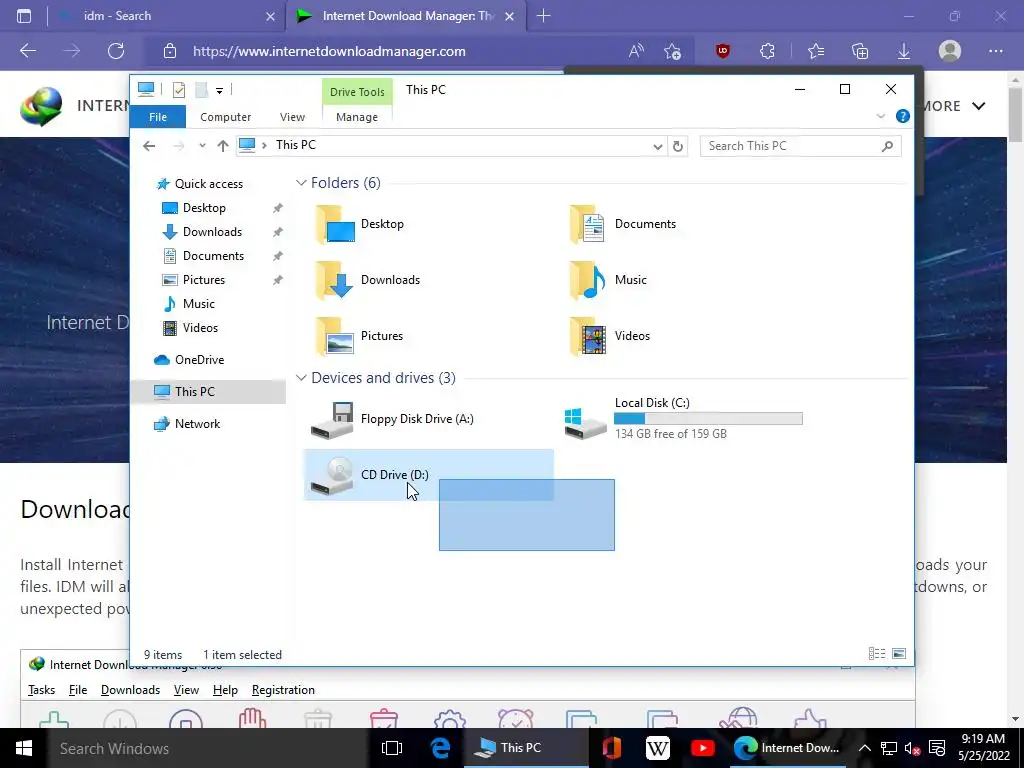Click the search magnifier in Search This PC
1024x768 pixels.
pos(887,146)
